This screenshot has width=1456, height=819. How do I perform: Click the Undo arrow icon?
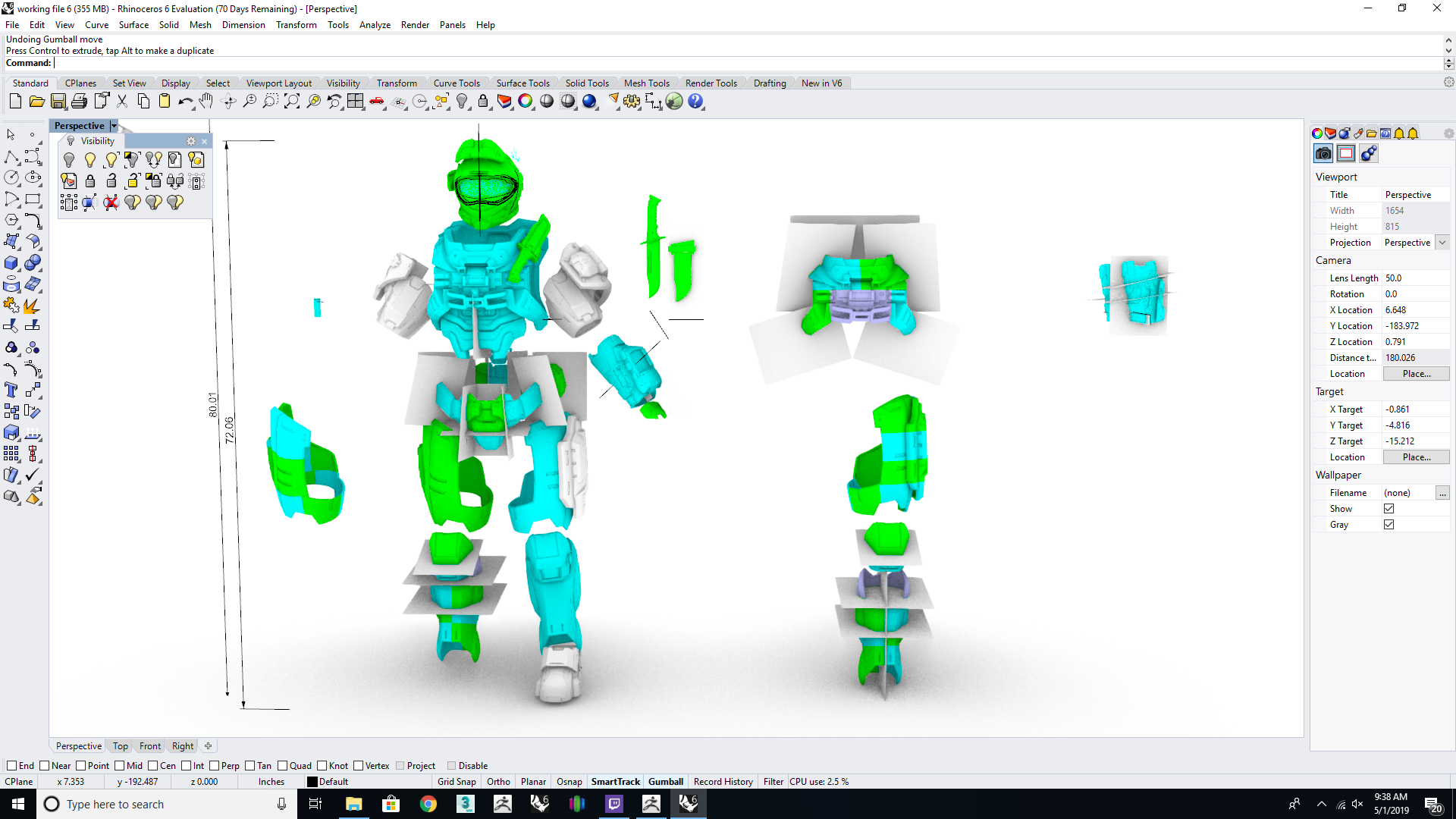(x=184, y=102)
